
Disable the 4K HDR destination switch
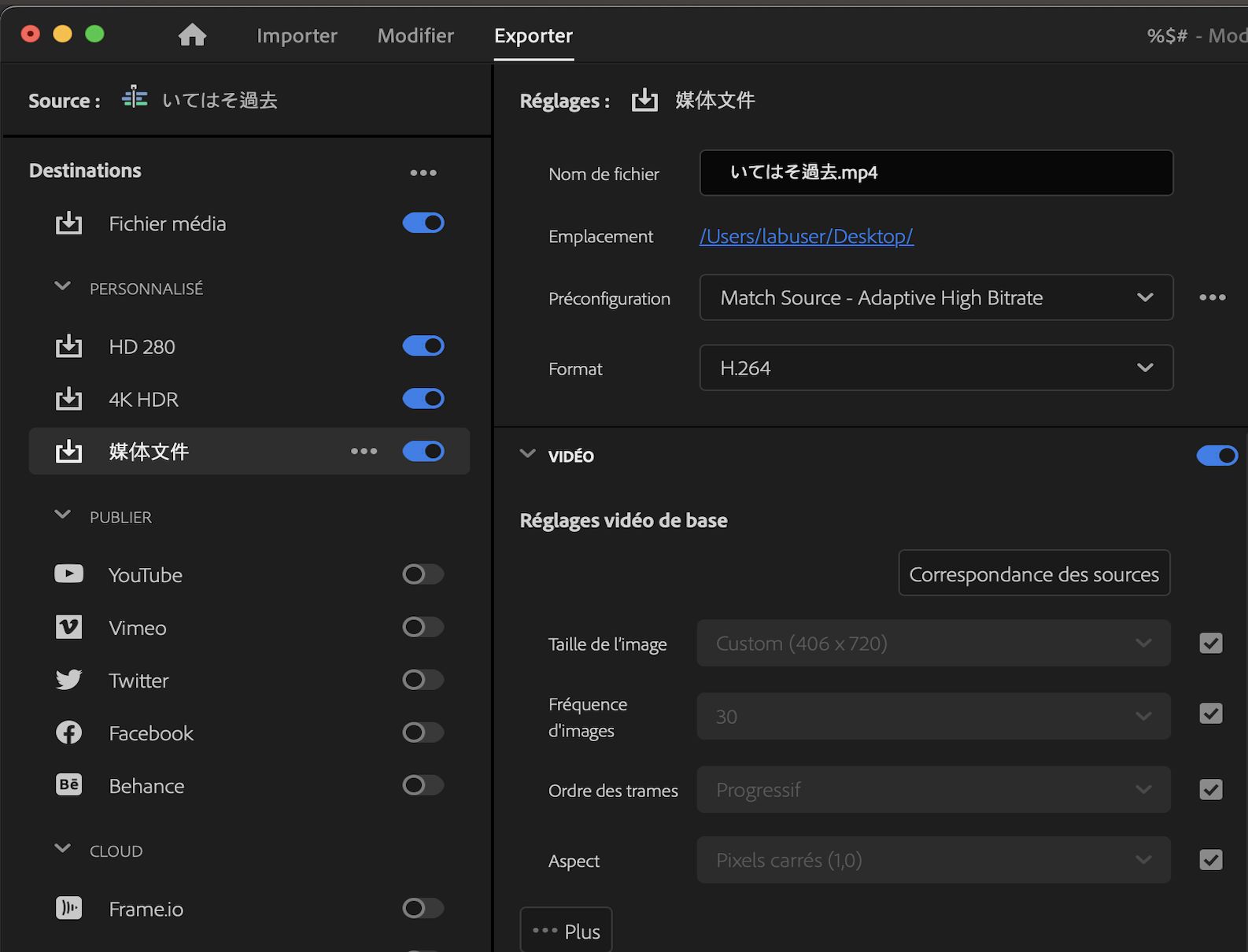pos(423,399)
